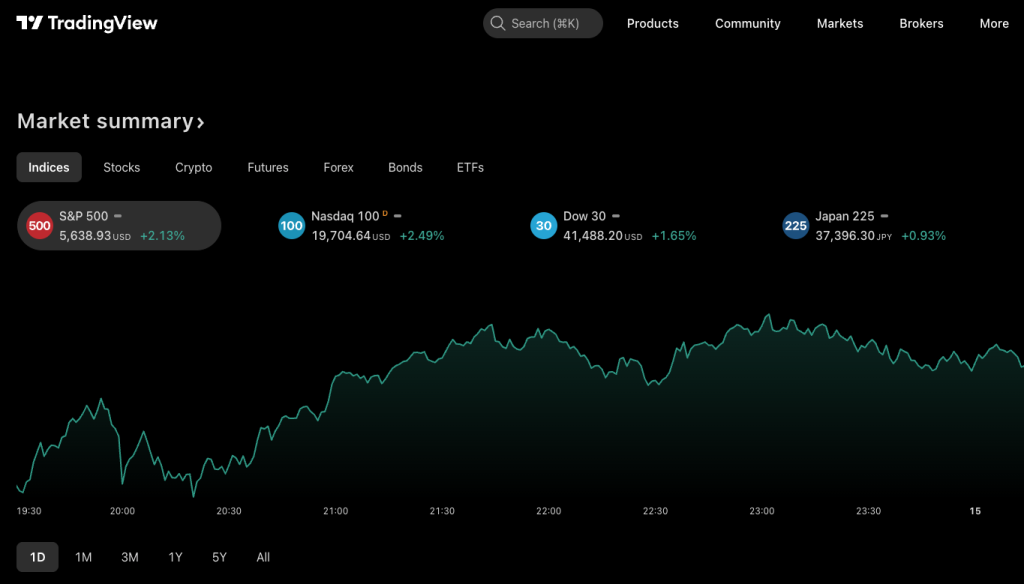Switch to the ETFs tab
The width and height of the screenshot is (1024, 584).
tap(470, 167)
